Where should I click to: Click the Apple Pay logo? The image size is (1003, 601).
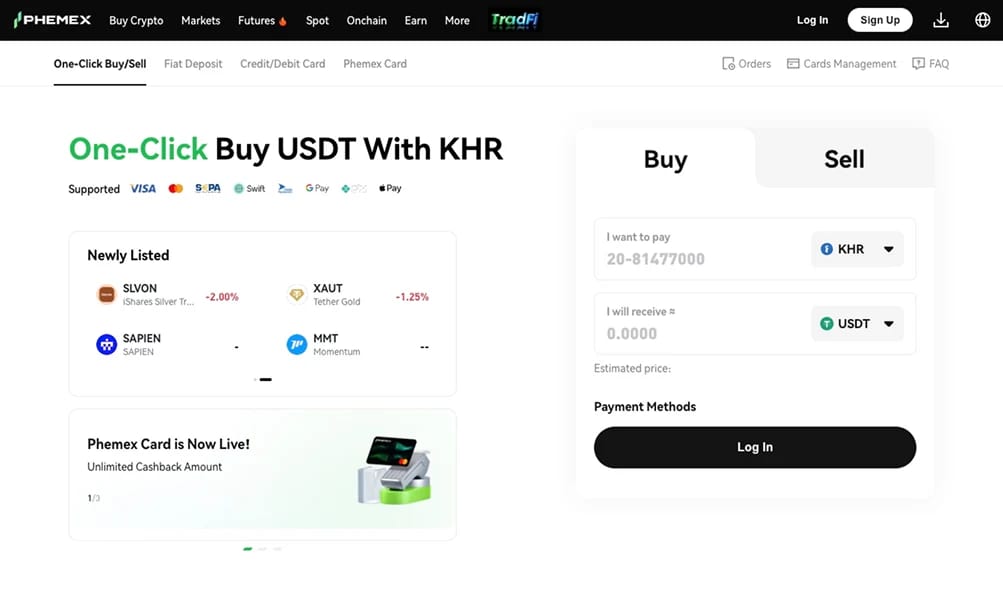pos(390,189)
